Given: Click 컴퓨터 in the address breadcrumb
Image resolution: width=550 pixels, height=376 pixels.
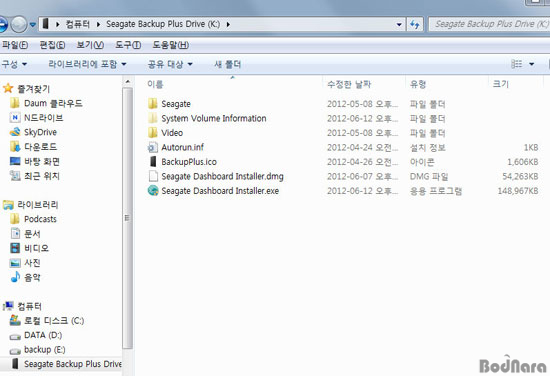Looking at the screenshot, I should [78, 24].
